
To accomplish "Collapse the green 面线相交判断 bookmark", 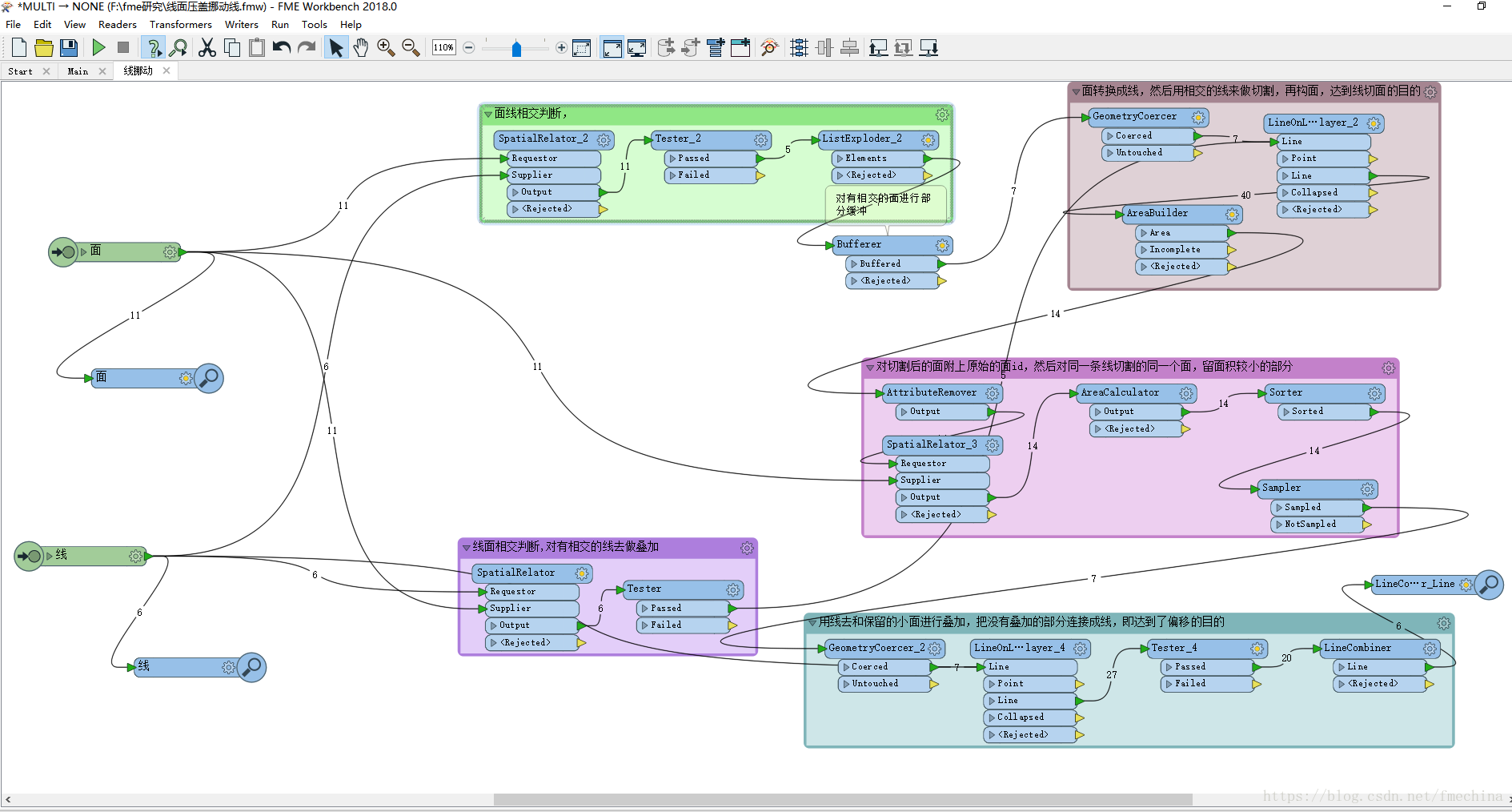I will point(487,115).
